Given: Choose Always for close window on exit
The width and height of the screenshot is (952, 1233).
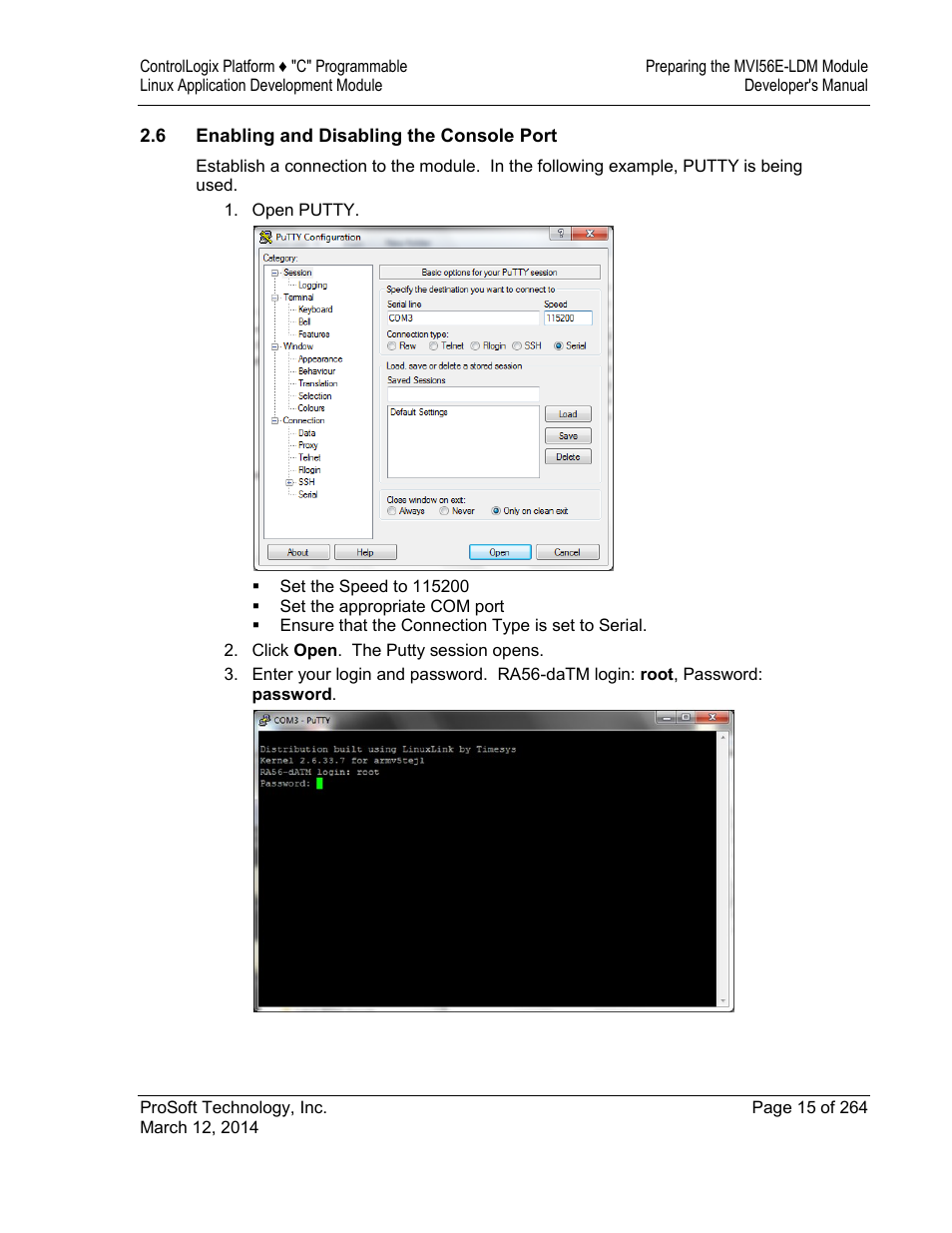Looking at the screenshot, I should click(392, 511).
